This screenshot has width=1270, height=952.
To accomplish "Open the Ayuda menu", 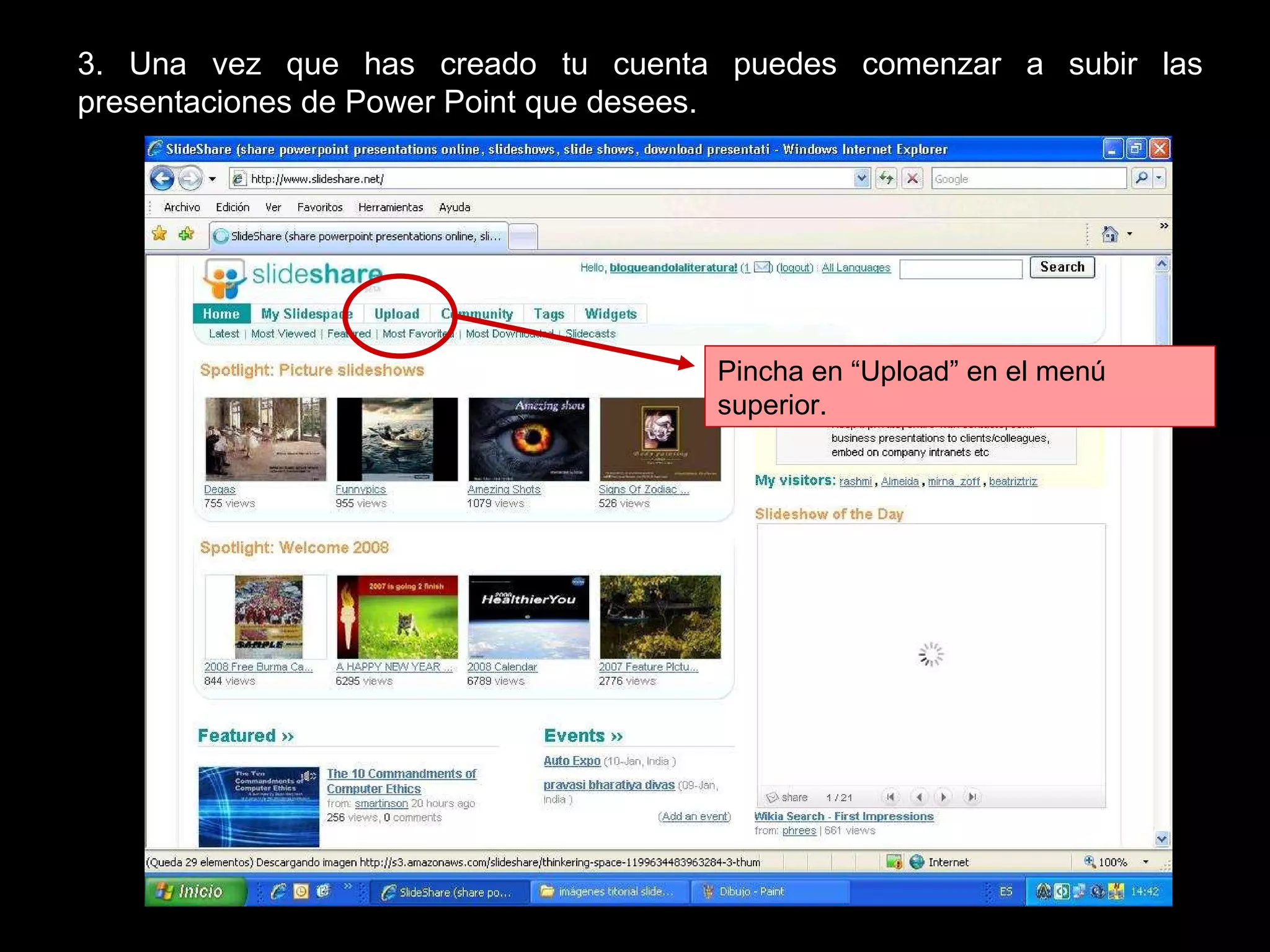I will pos(455,208).
